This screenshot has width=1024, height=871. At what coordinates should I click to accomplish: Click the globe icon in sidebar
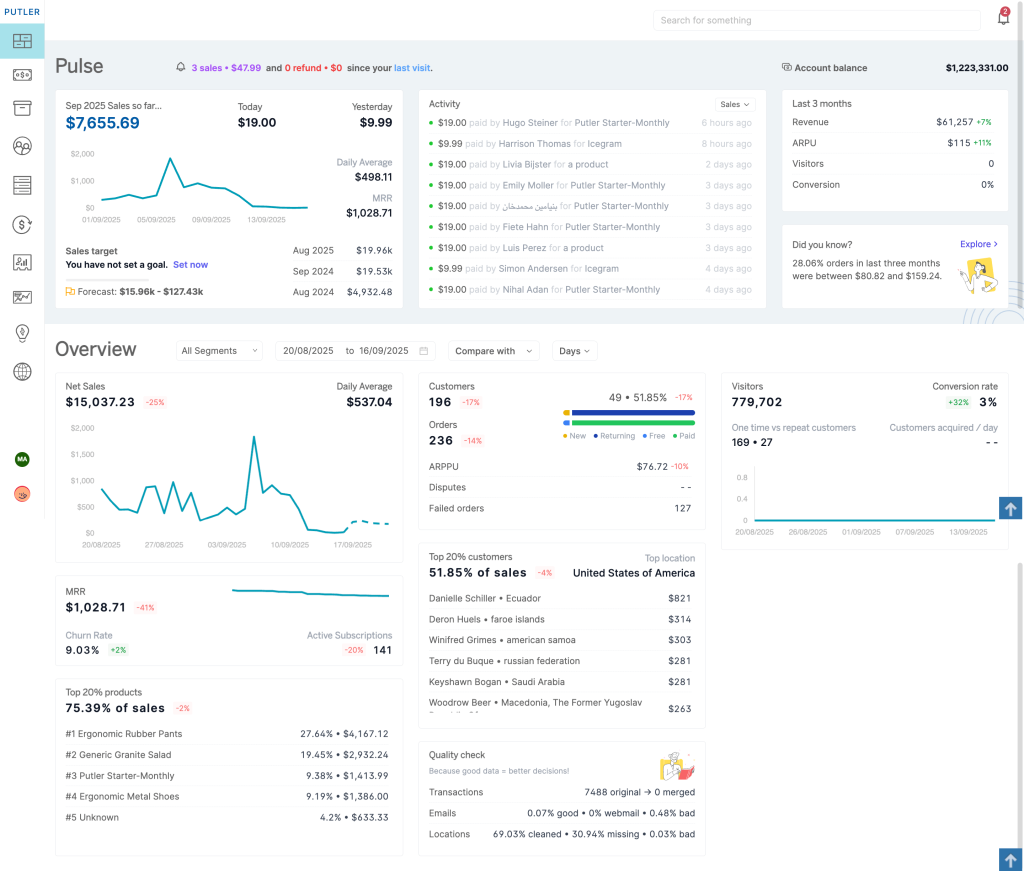[22, 372]
